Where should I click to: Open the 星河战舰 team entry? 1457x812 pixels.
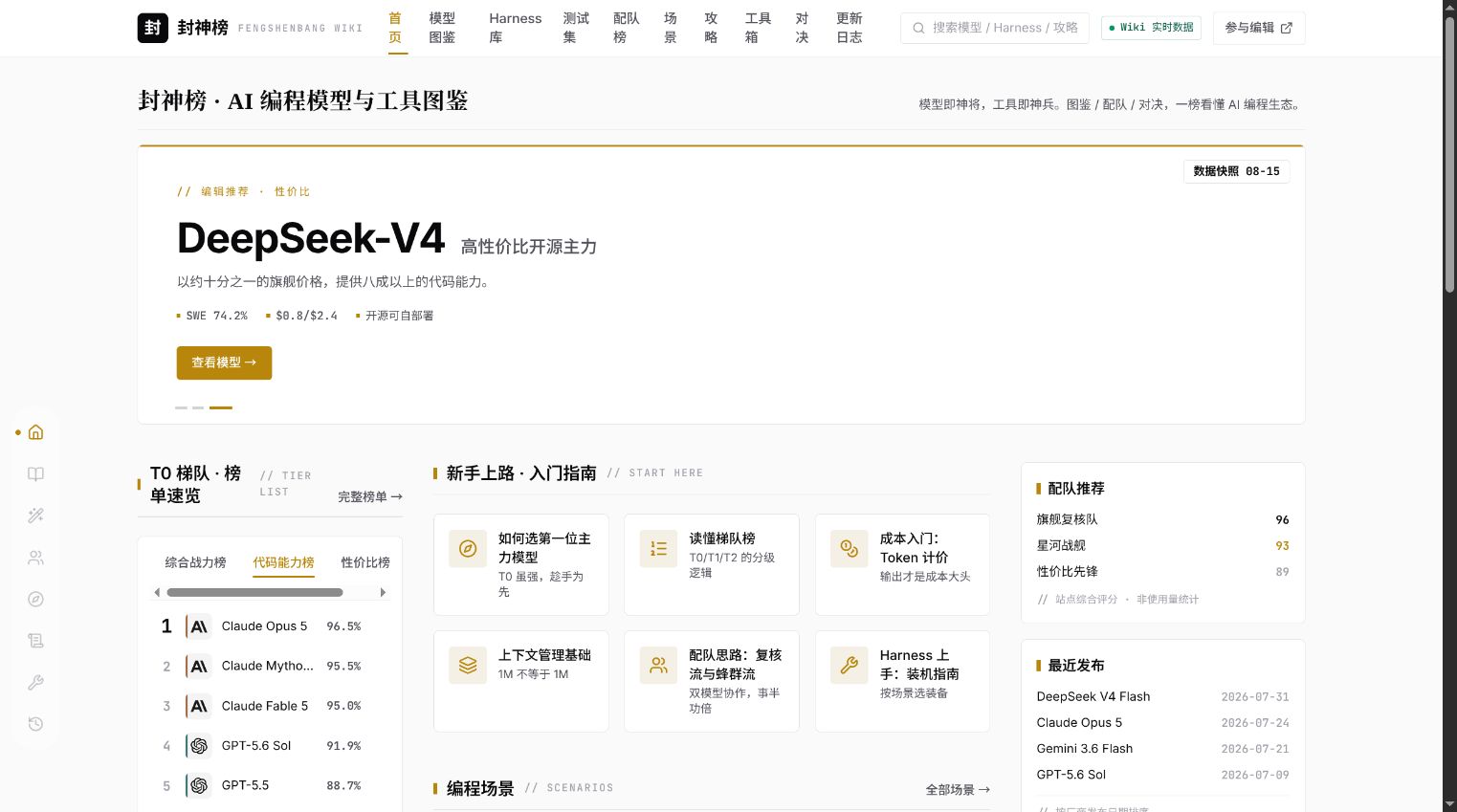(1162, 545)
